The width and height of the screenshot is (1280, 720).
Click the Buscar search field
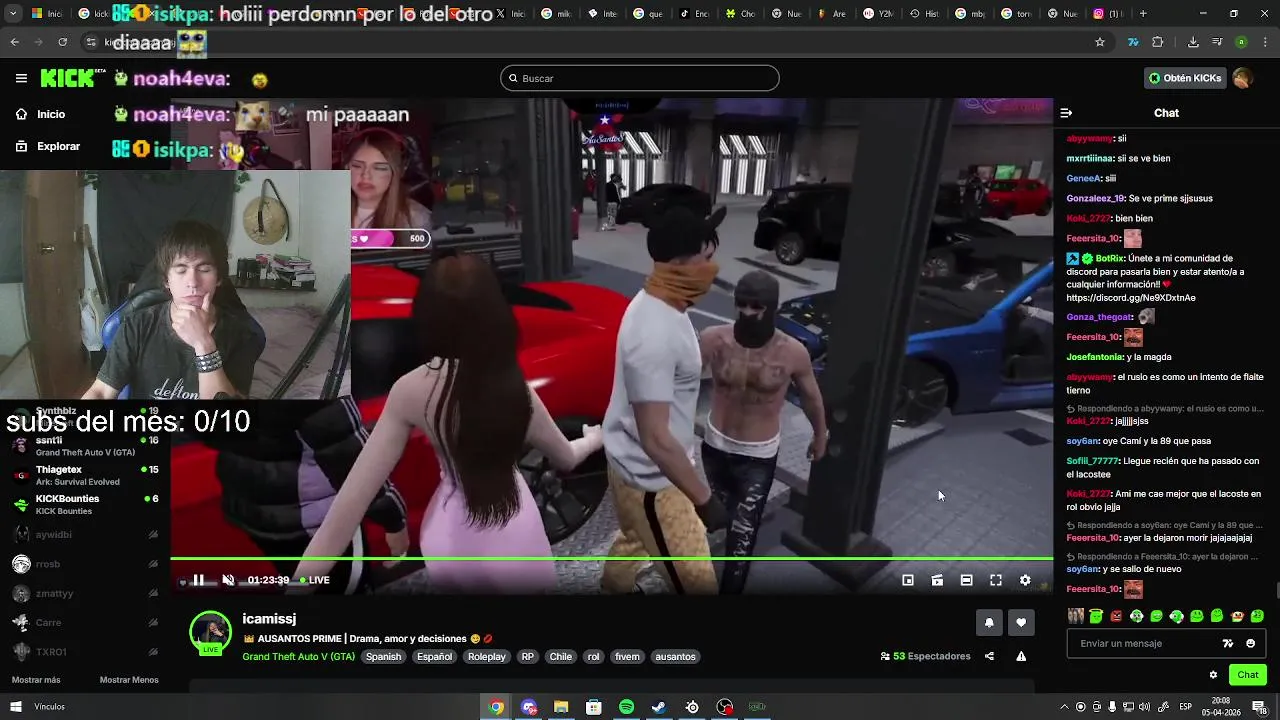(640, 78)
